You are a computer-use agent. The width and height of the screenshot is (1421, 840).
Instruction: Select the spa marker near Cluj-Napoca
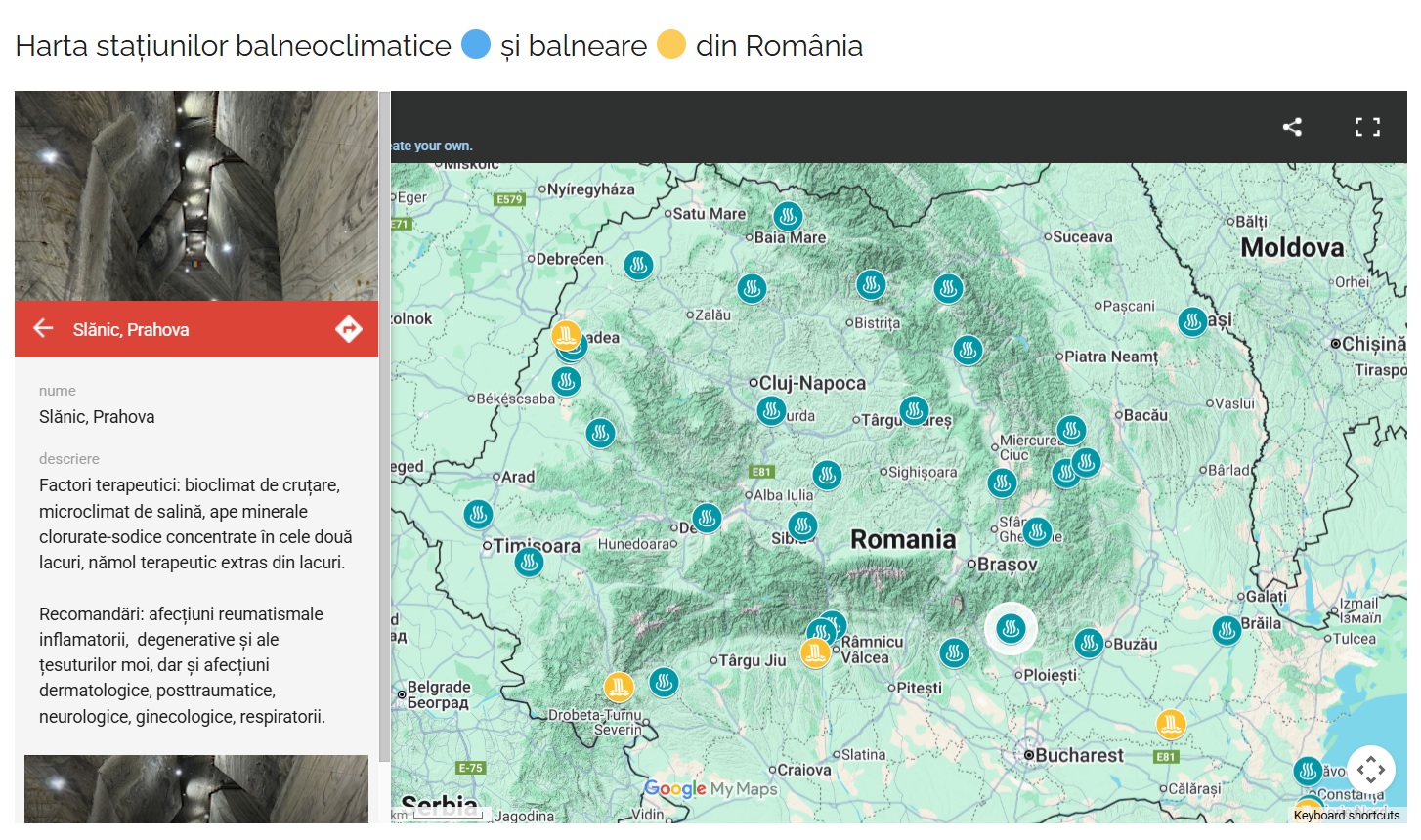(x=772, y=411)
